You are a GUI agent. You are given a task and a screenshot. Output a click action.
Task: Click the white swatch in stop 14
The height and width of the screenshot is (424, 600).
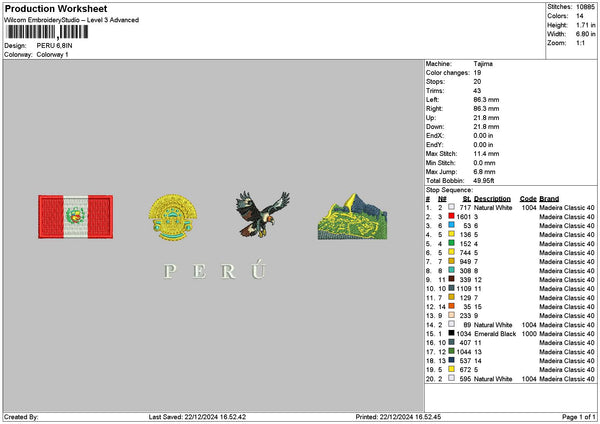tap(452, 324)
